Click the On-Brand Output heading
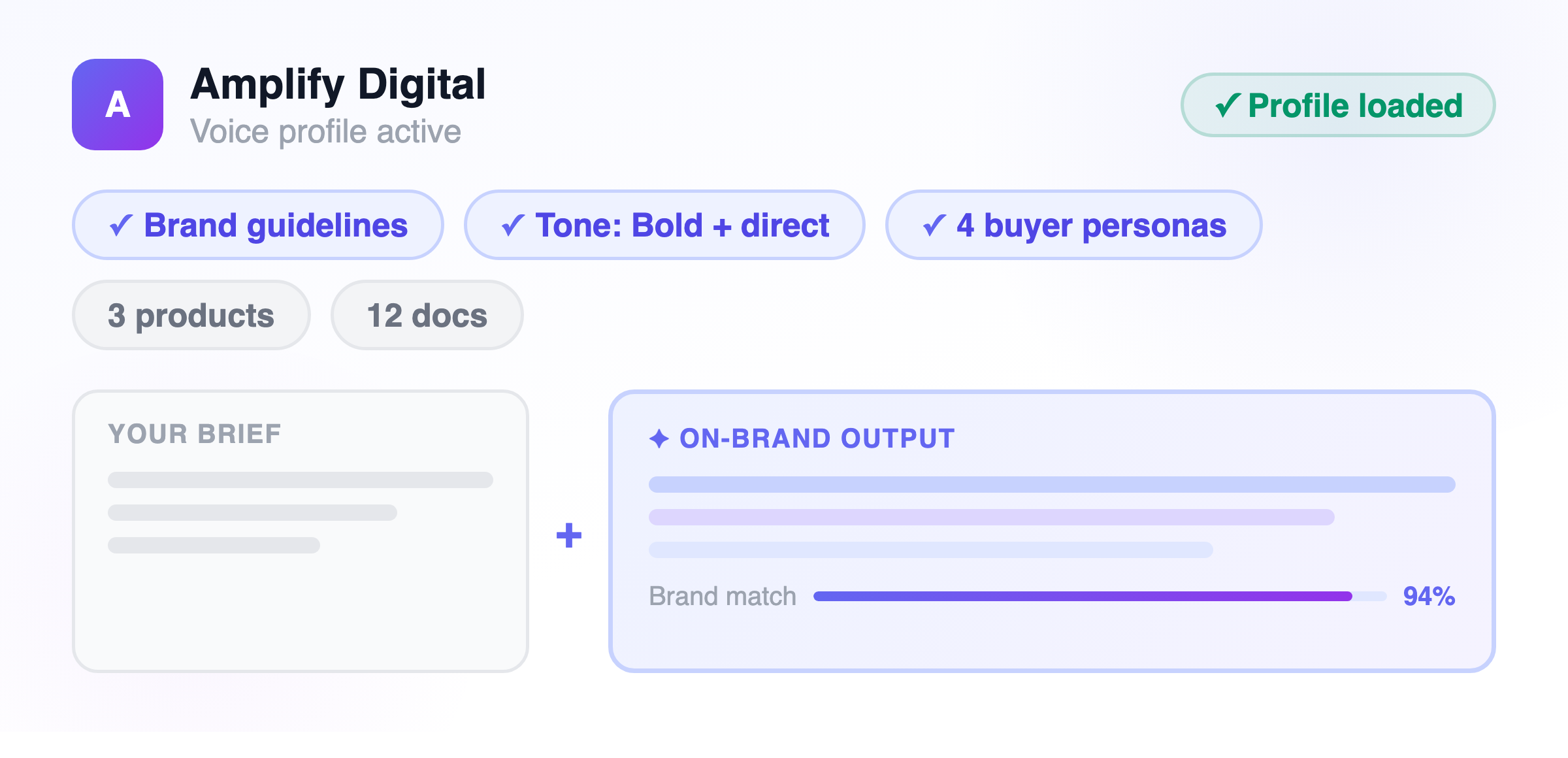 pos(817,438)
